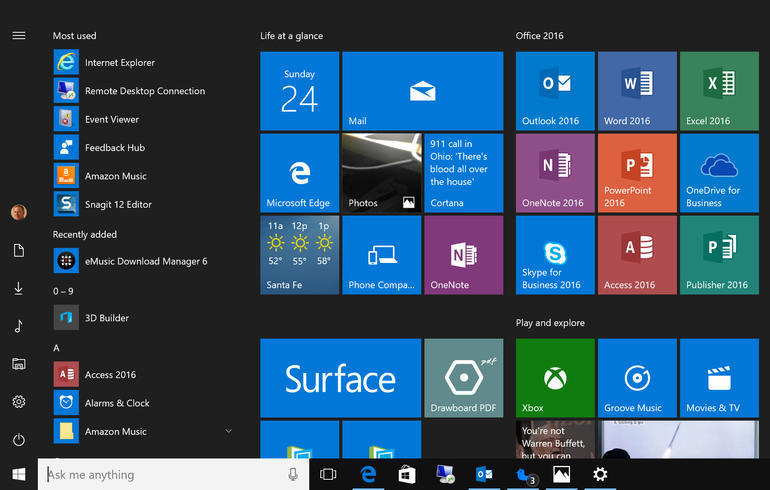Click the microphone icon in search box

tap(293, 475)
